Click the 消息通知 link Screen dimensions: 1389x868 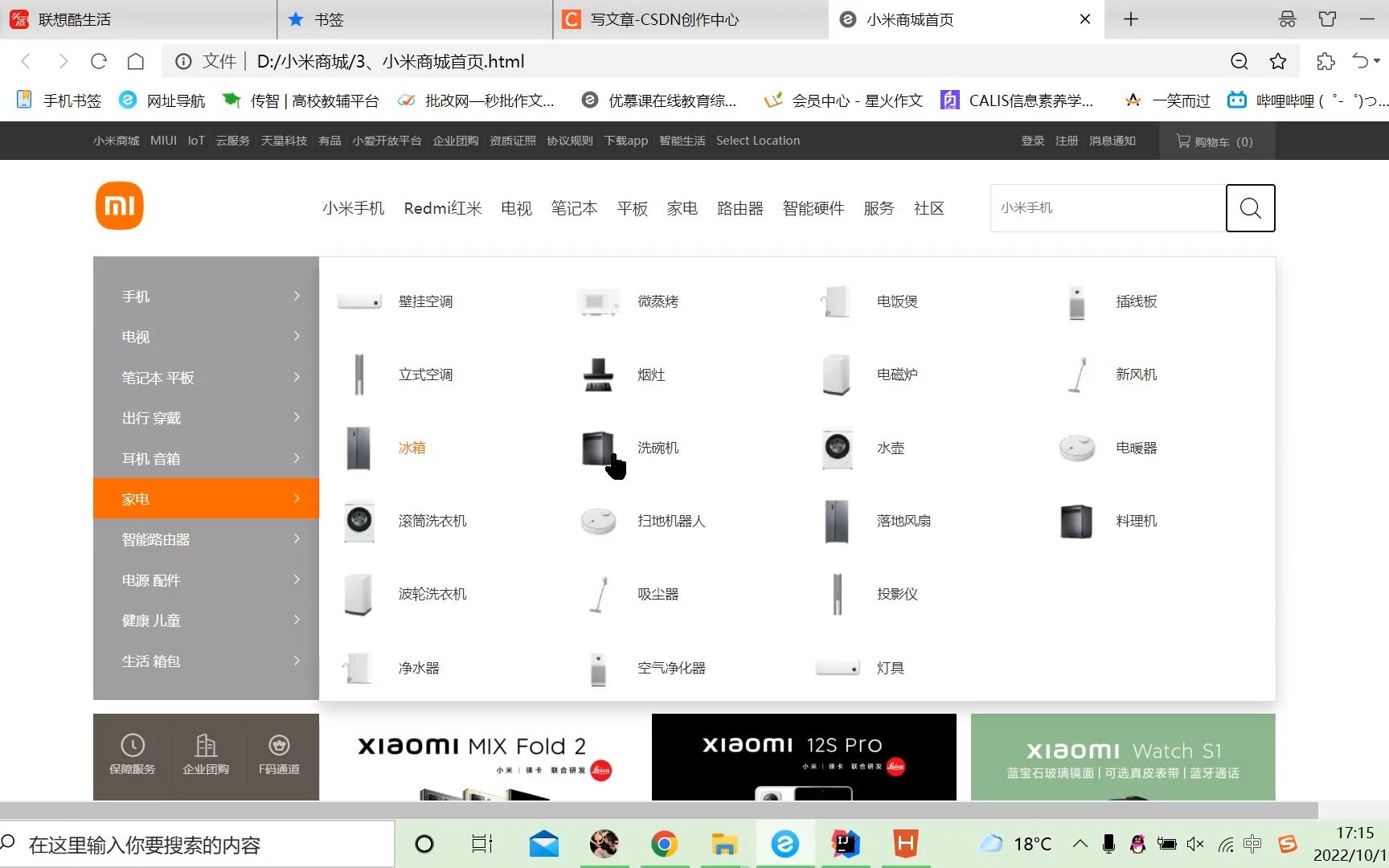[1112, 141]
